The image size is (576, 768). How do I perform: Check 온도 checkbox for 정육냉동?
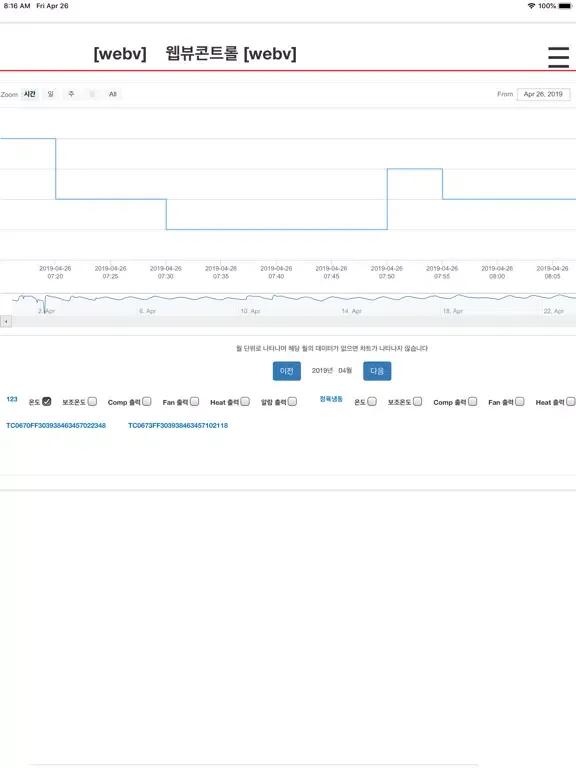(x=372, y=402)
